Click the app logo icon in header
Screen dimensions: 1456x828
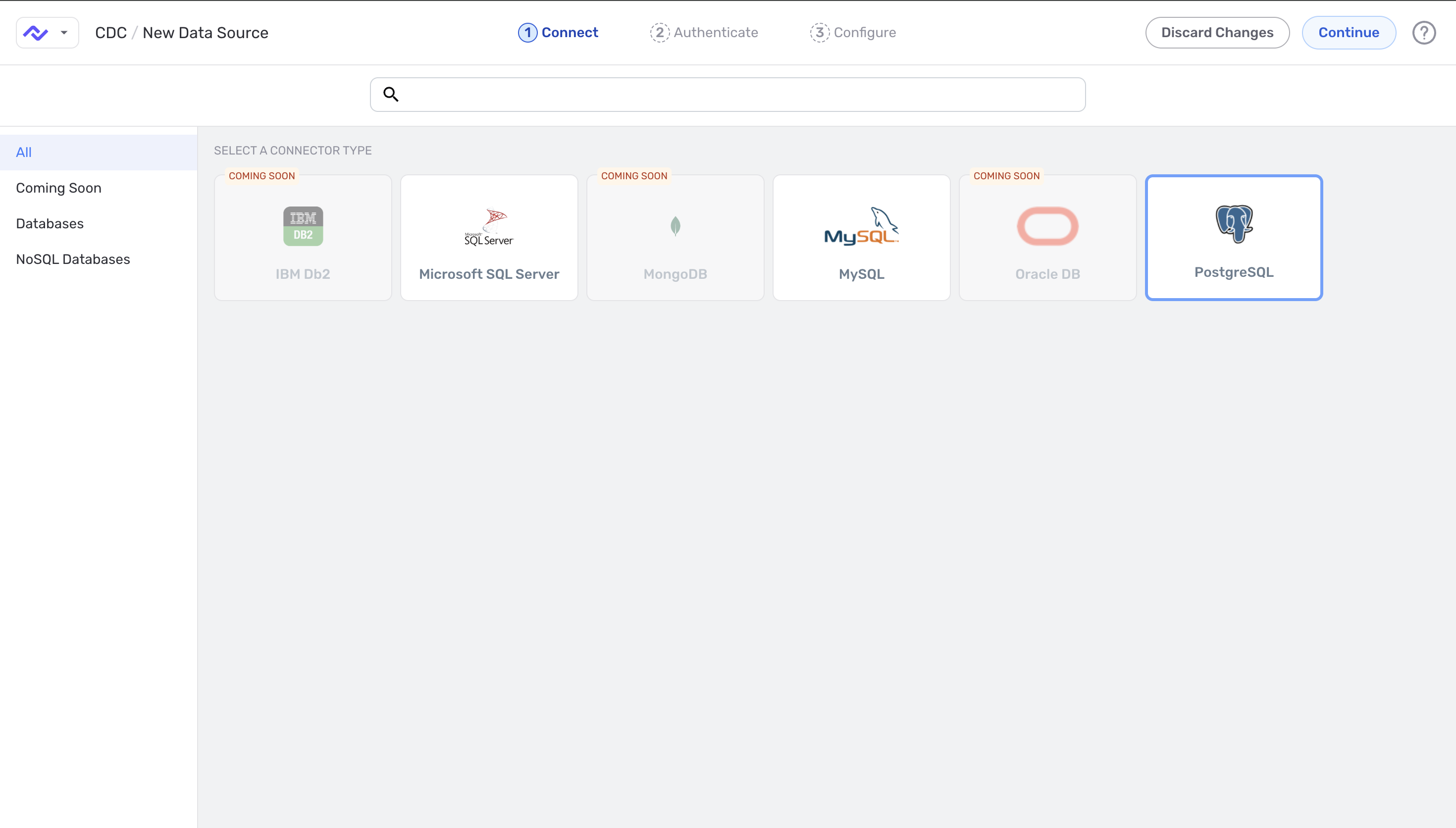[x=35, y=32]
